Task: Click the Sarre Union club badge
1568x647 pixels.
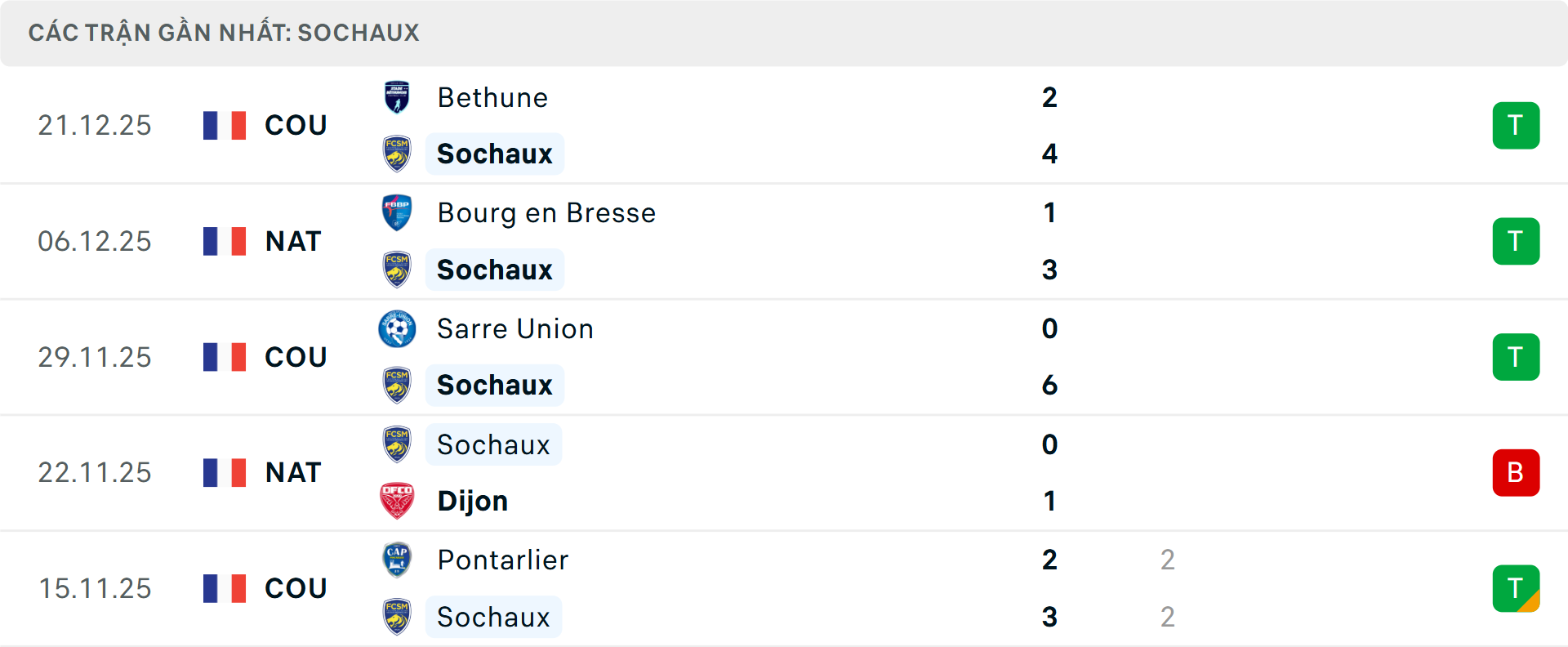Action: (x=397, y=328)
